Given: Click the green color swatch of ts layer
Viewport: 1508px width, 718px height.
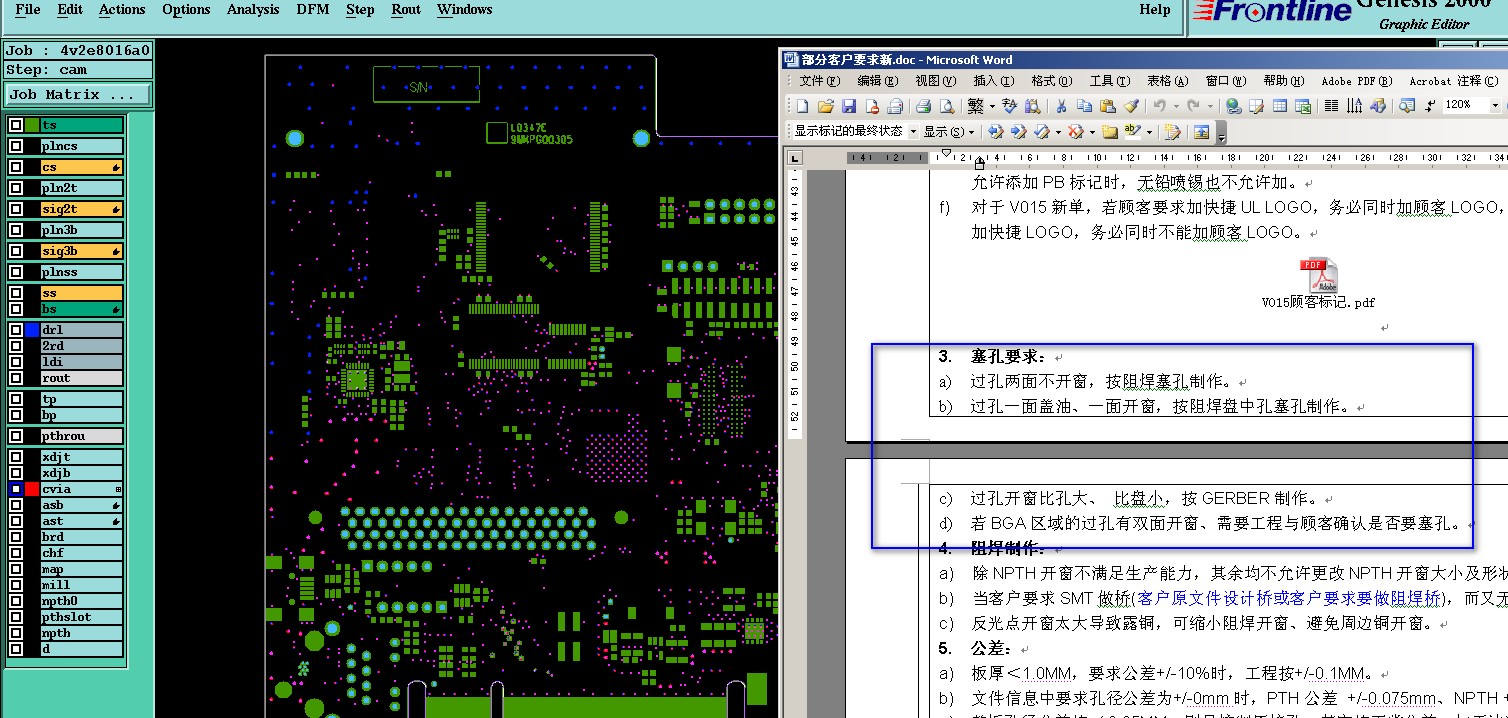Looking at the screenshot, I should tap(32, 125).
